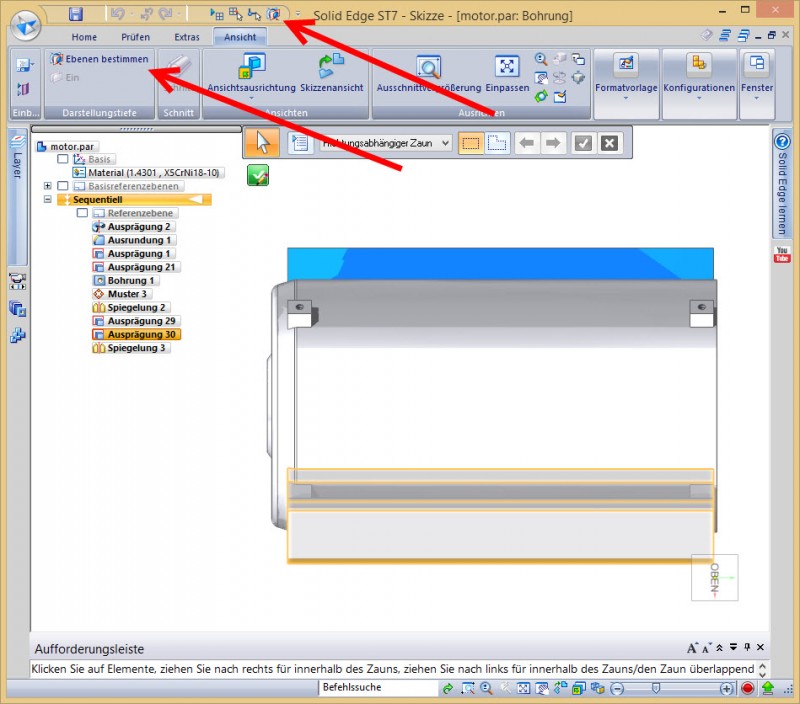Open the Hüllungsabhängiger Zaun dropdown
The image size is (800, 704).
444,143
